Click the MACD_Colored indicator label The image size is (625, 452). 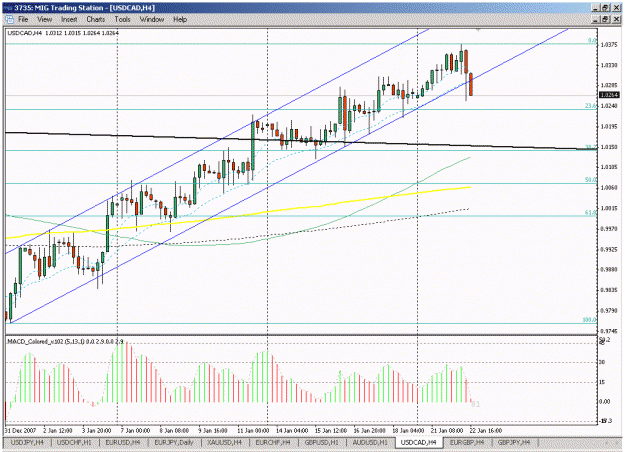(65, 342)
